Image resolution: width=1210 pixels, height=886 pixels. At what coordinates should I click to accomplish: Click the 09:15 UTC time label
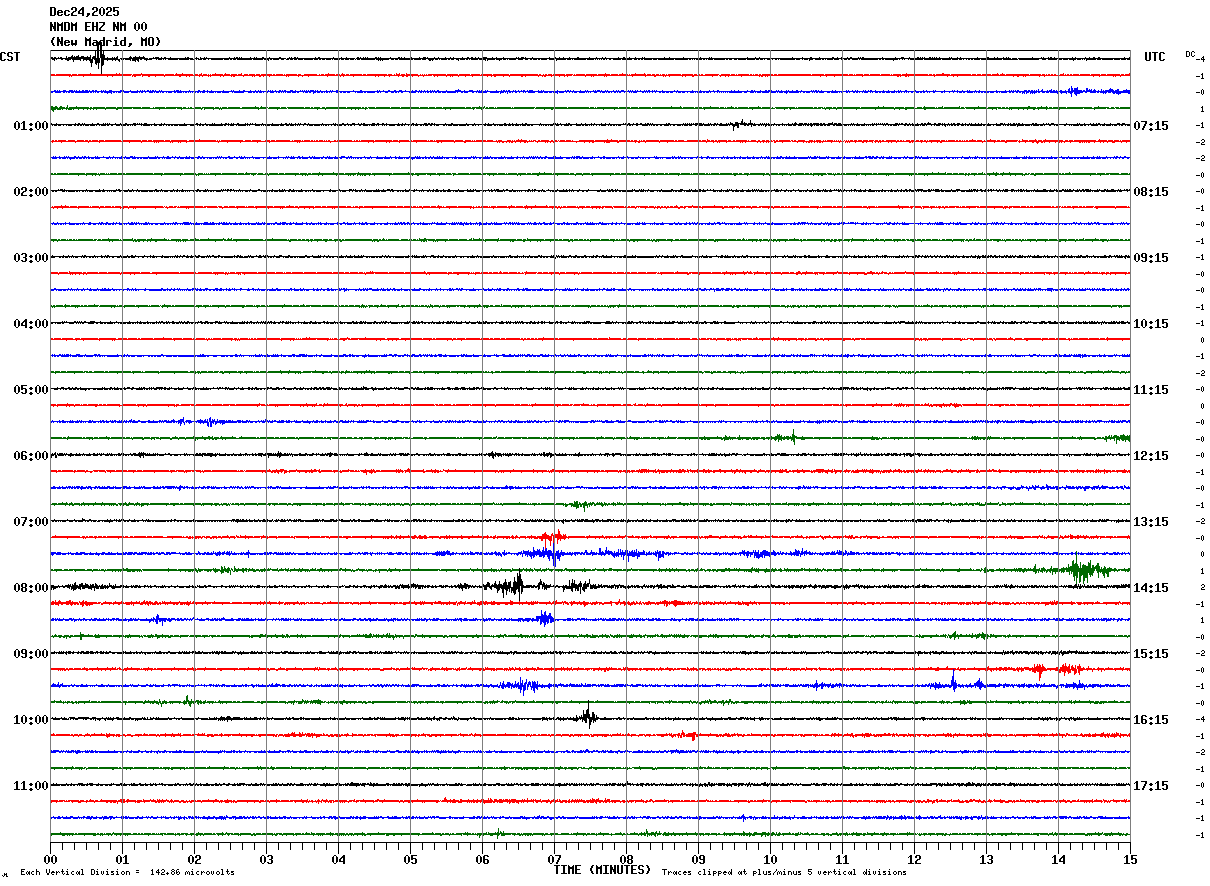[1150, 258]
